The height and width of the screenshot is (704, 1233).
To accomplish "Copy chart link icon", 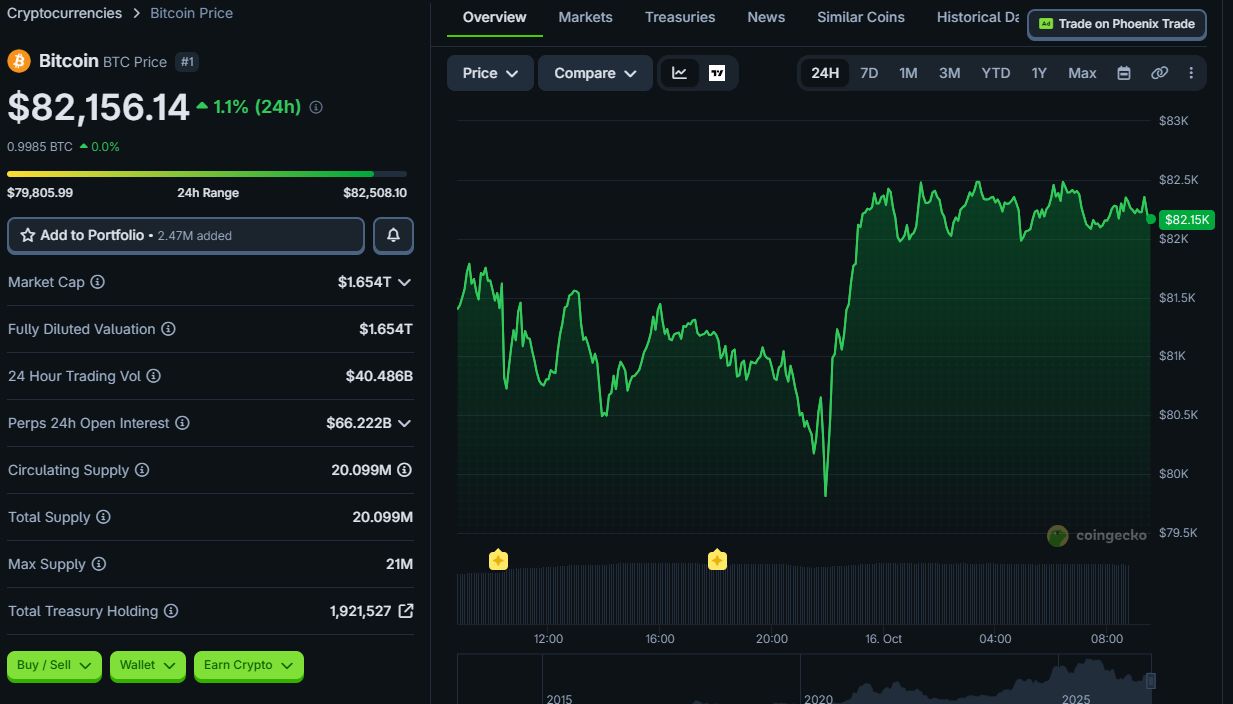I will point(1159,73).
